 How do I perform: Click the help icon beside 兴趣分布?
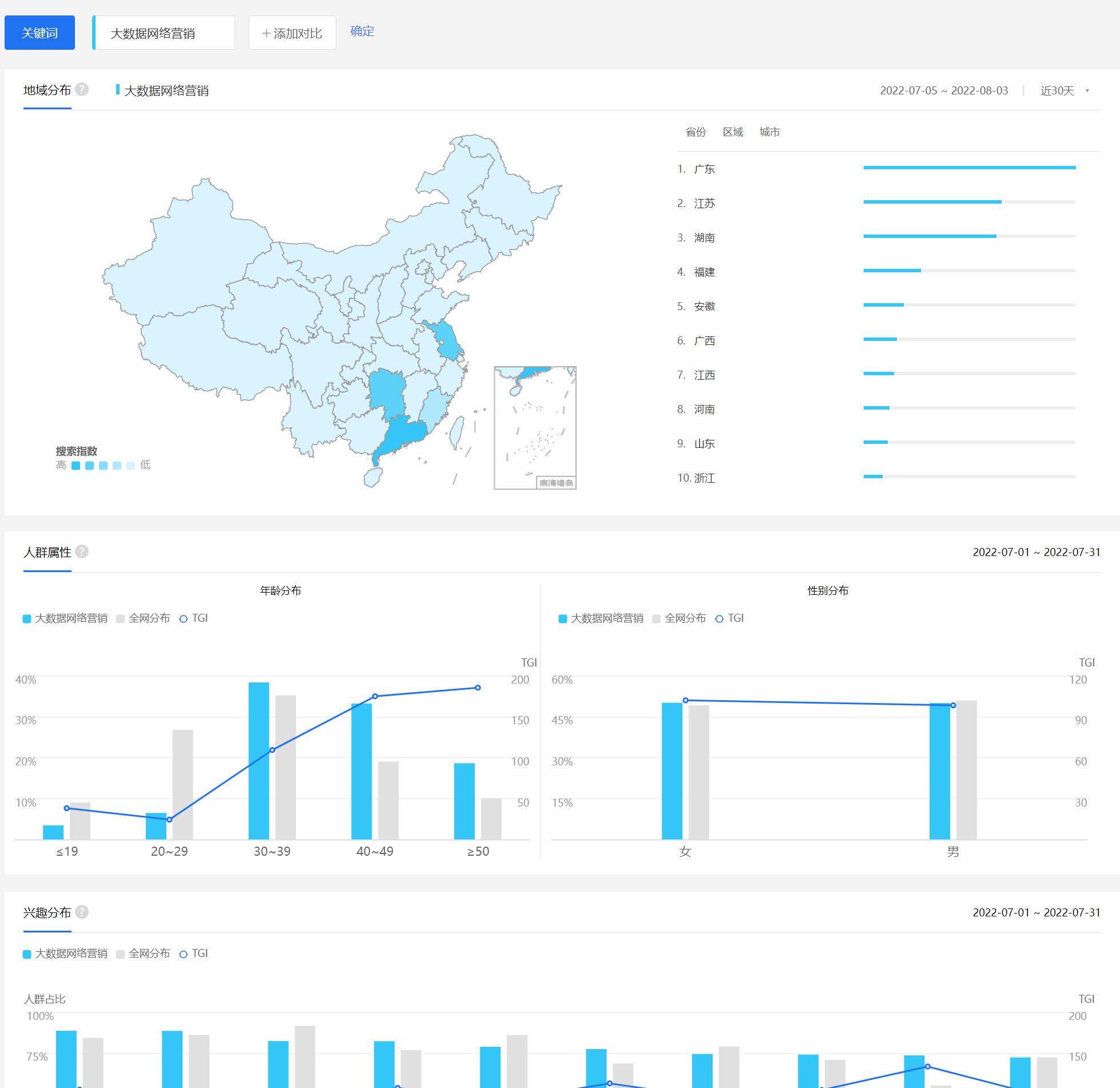pos(82,912)
